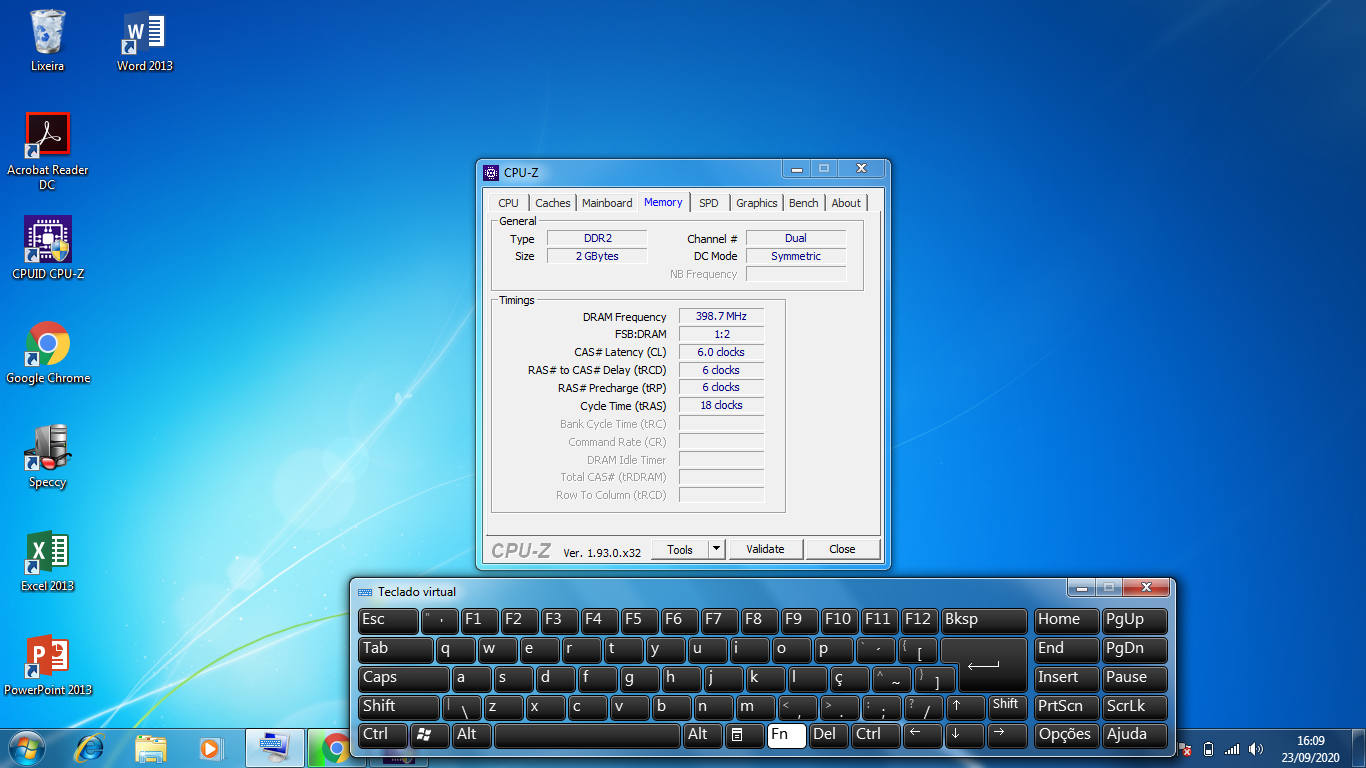The width and height of the screenshot is (1366, 768).
Task: Toggle the left Ctrl key on virtual keyboard
Action: (383, 735)
